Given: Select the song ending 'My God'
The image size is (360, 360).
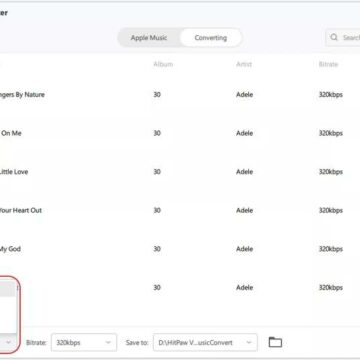Looking at the screenshot, I should (10, 249).
